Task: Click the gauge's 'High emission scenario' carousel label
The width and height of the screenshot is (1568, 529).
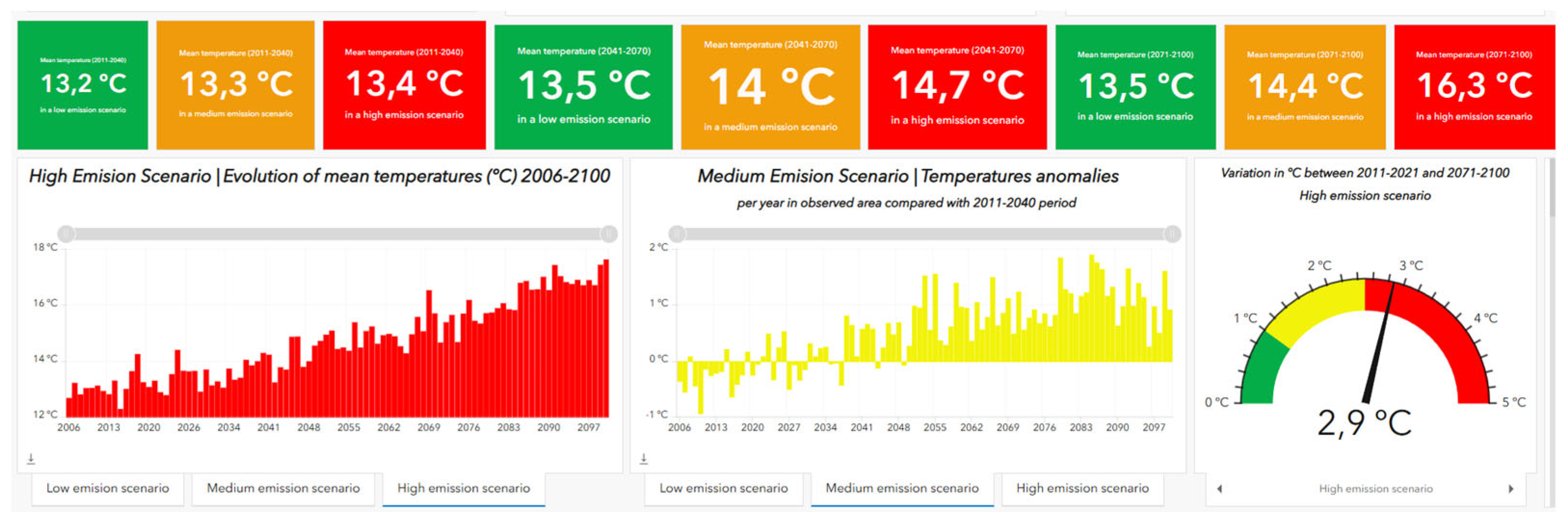Action: click(x=1376, y=489)
